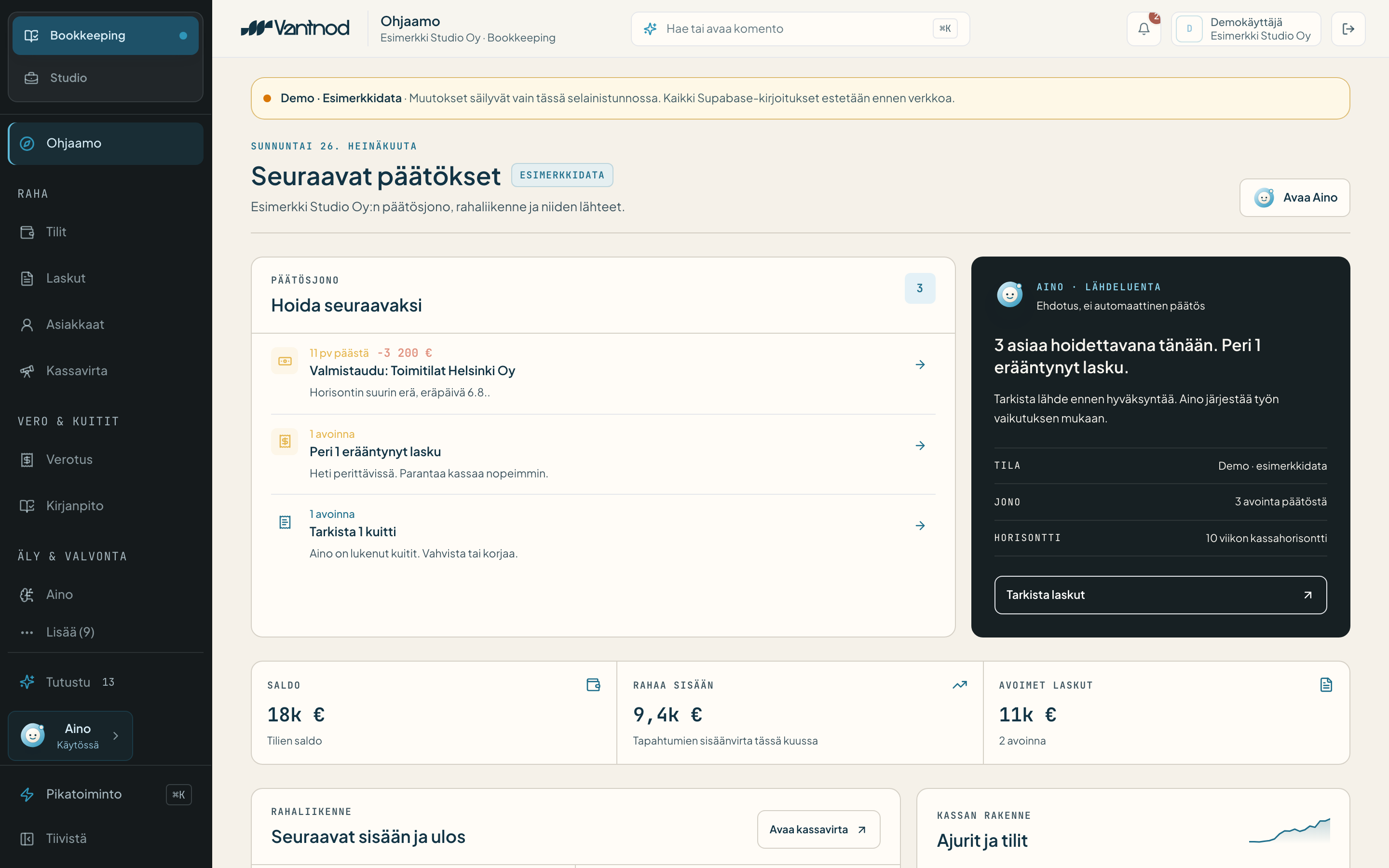The height and width of the screenshot is (868, 1389).
Task: Click Ajurit ja tilit heading
Action: tap(982, 841)
